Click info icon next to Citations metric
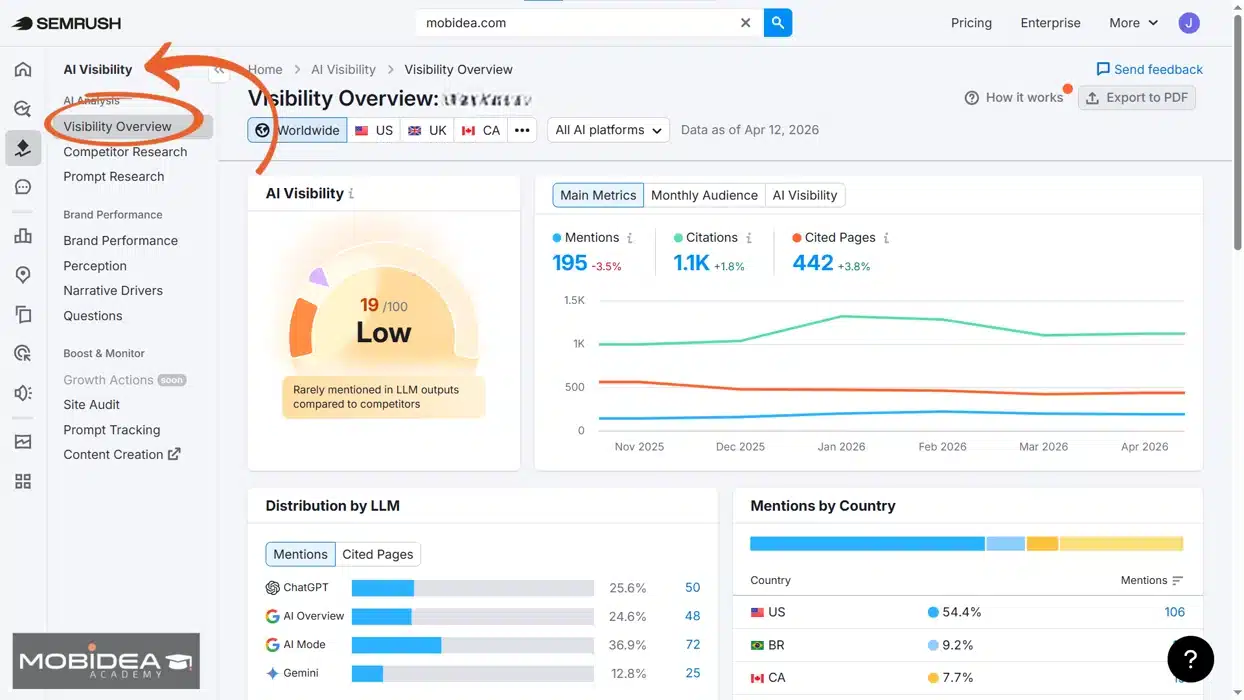Screen dimensions: 1244x700 pos(748,238)
